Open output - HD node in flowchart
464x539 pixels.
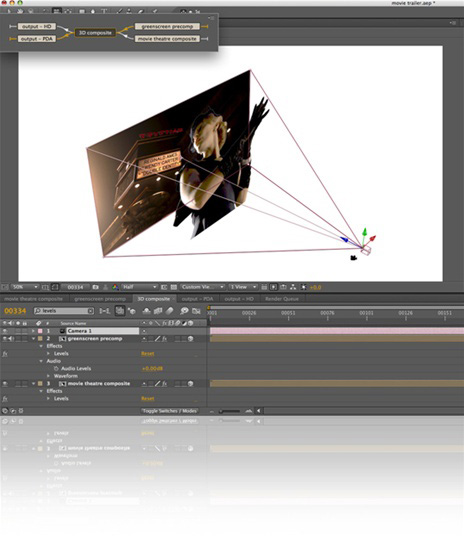[x=37, y=26]
